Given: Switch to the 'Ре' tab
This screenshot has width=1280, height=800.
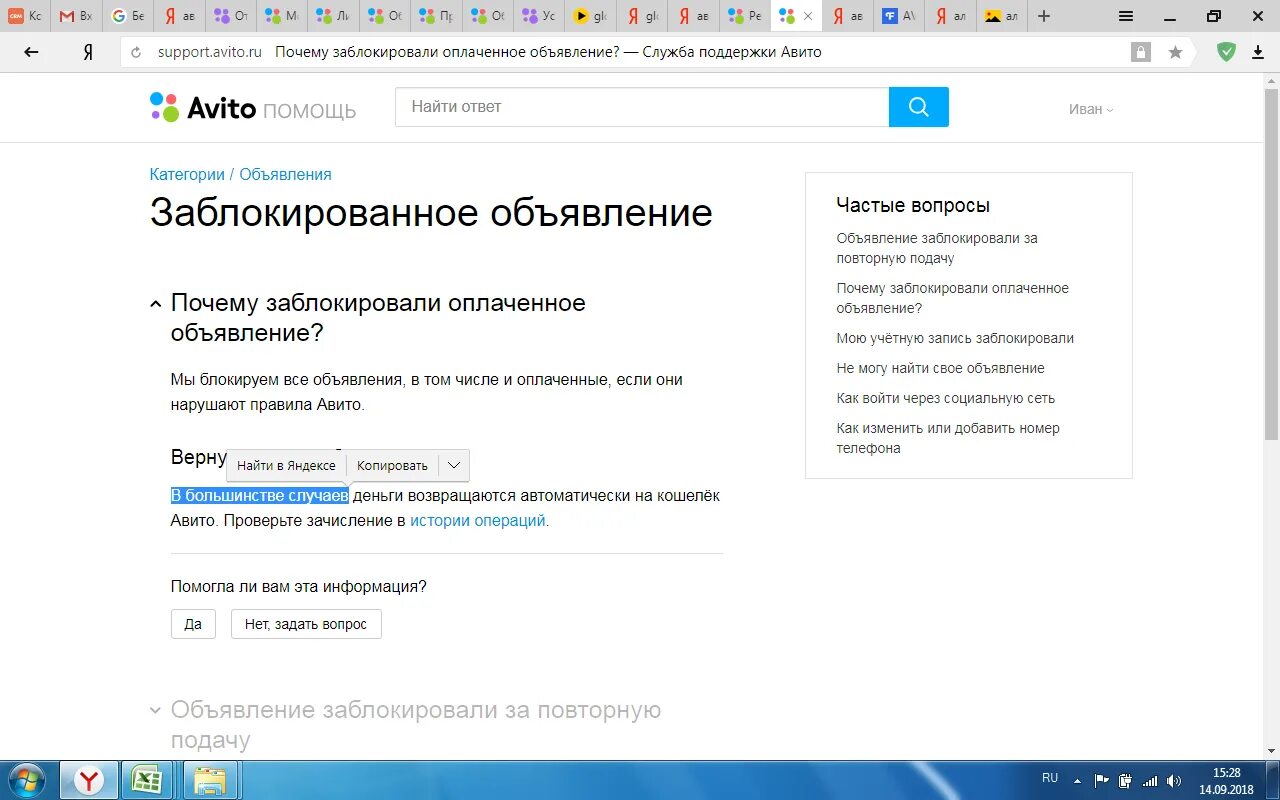Looking at the screenshot, I should (x=745, y=16).
